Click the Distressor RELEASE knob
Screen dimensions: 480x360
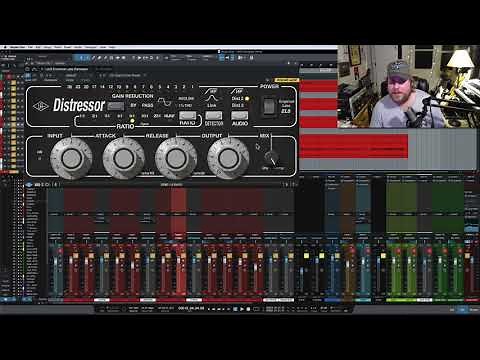click(x=176, y=158)
